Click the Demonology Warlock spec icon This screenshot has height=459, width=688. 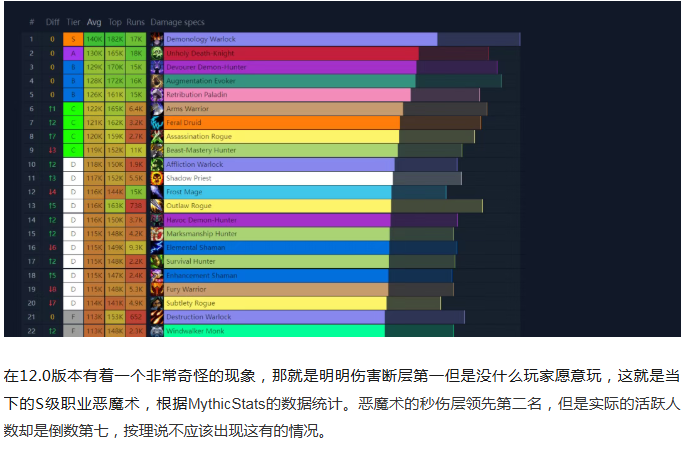tap(157, 39)
